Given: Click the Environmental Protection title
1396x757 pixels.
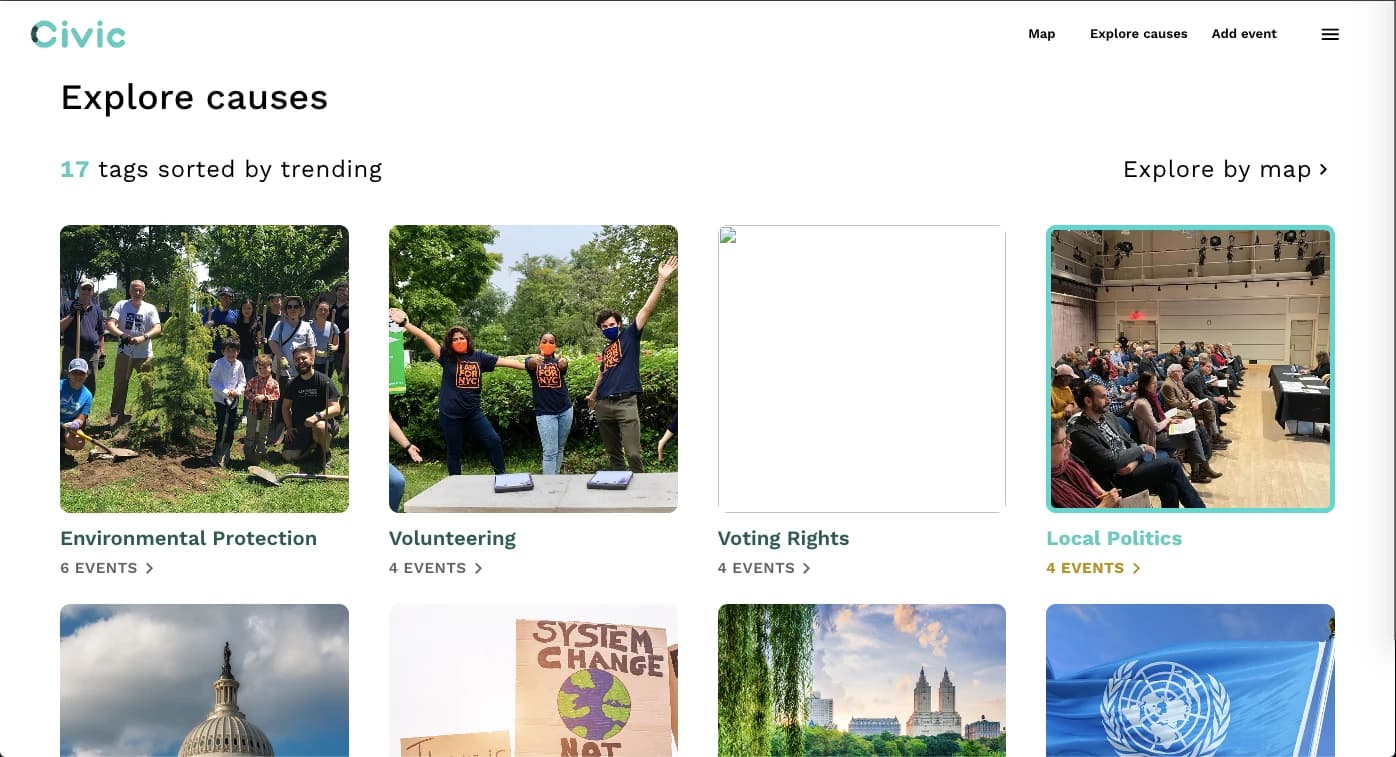Looking at the screenshot, I should pyautogui.click(x=188, y=538).
